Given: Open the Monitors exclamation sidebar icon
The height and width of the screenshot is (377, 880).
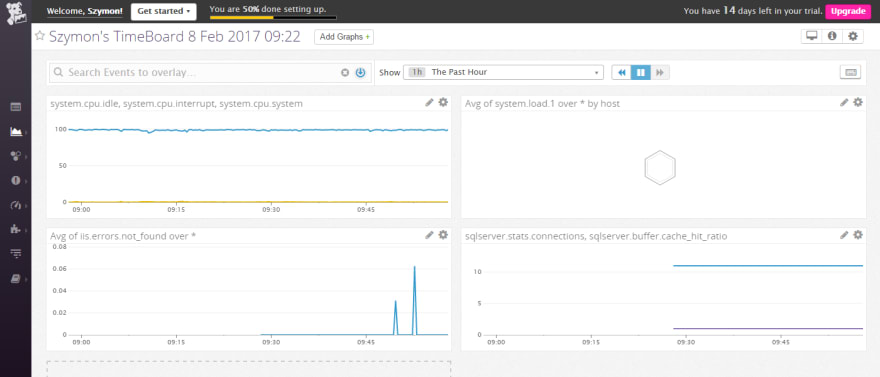Looking at the screenshot, I should (x=16, y=181).
